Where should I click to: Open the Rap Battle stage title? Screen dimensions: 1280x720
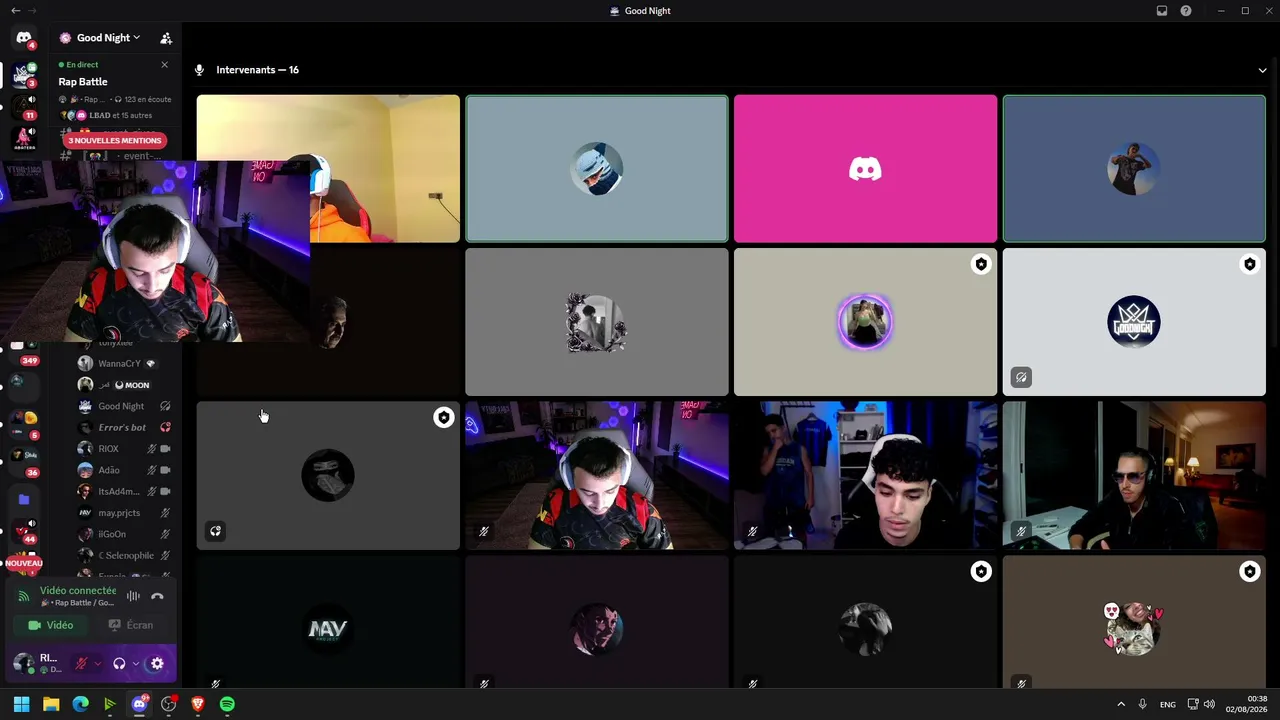(83, 82)
